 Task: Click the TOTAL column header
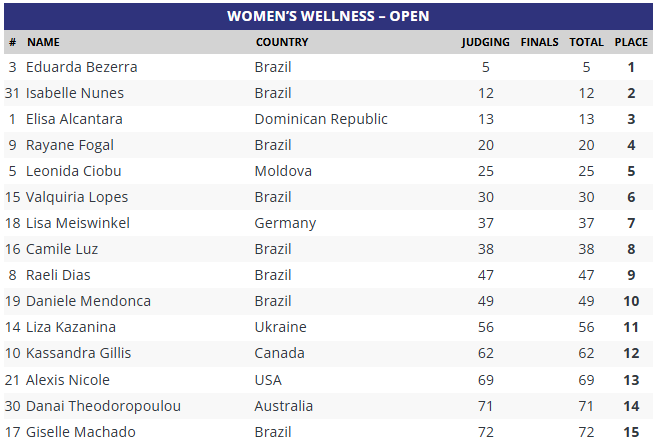(x=586, y=42)
